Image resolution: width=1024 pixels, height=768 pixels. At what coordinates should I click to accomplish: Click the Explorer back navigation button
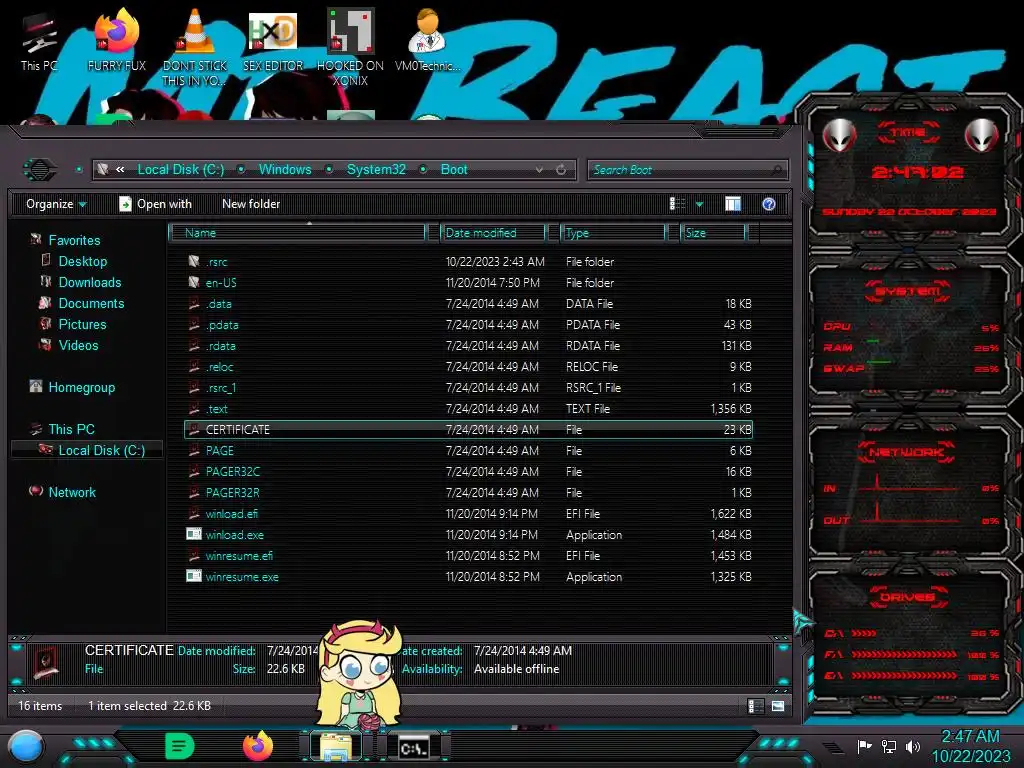tap(40, 170)
